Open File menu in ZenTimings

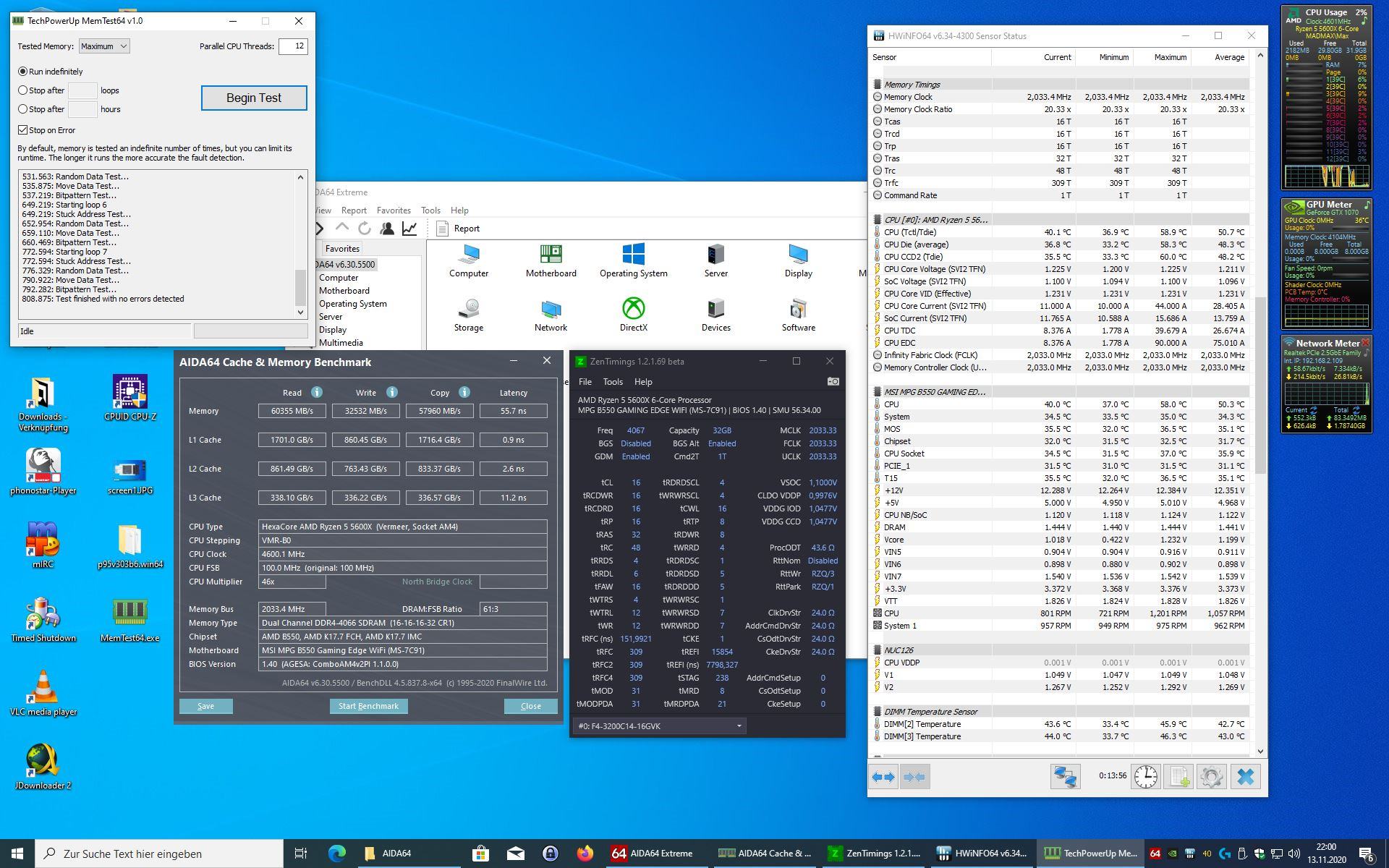[585, 382]
